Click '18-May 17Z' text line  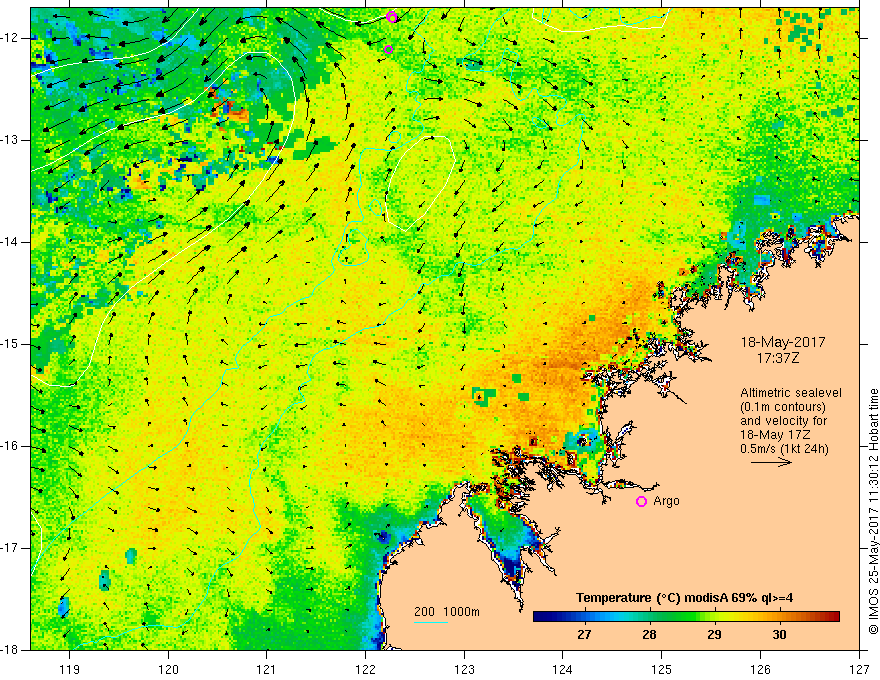tap(775, 435)
